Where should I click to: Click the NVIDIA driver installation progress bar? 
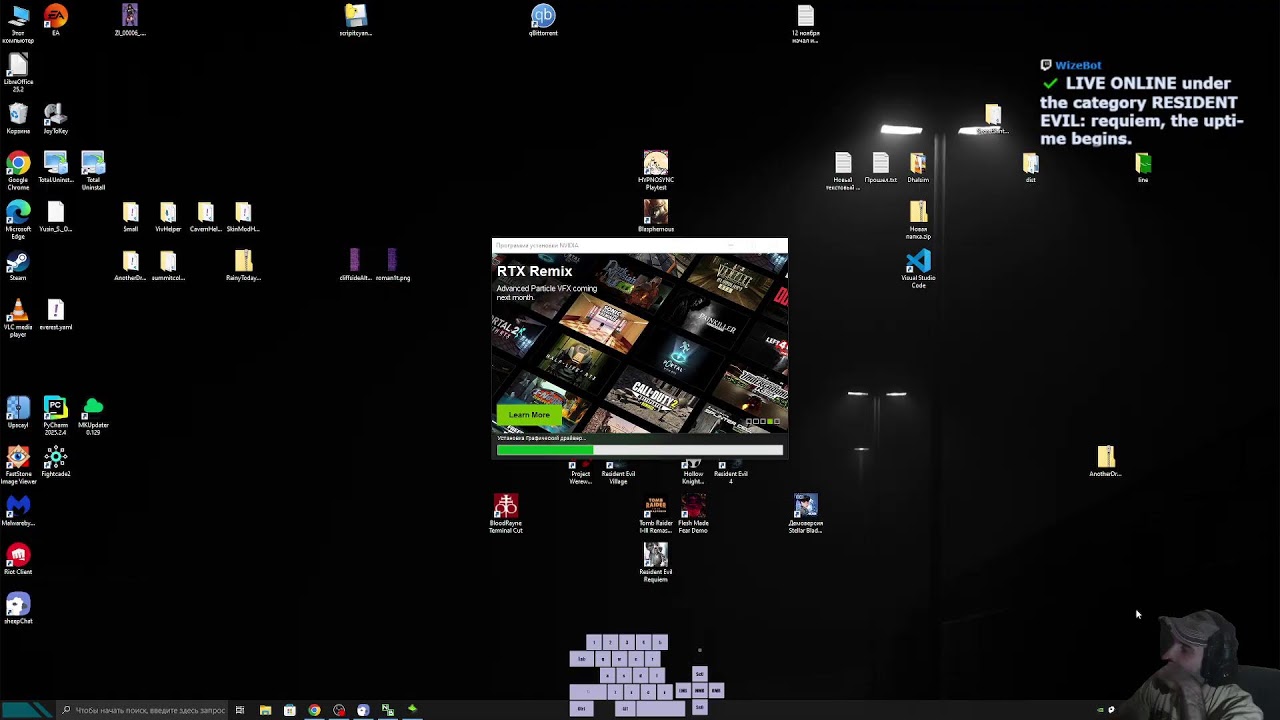point(640,450)
